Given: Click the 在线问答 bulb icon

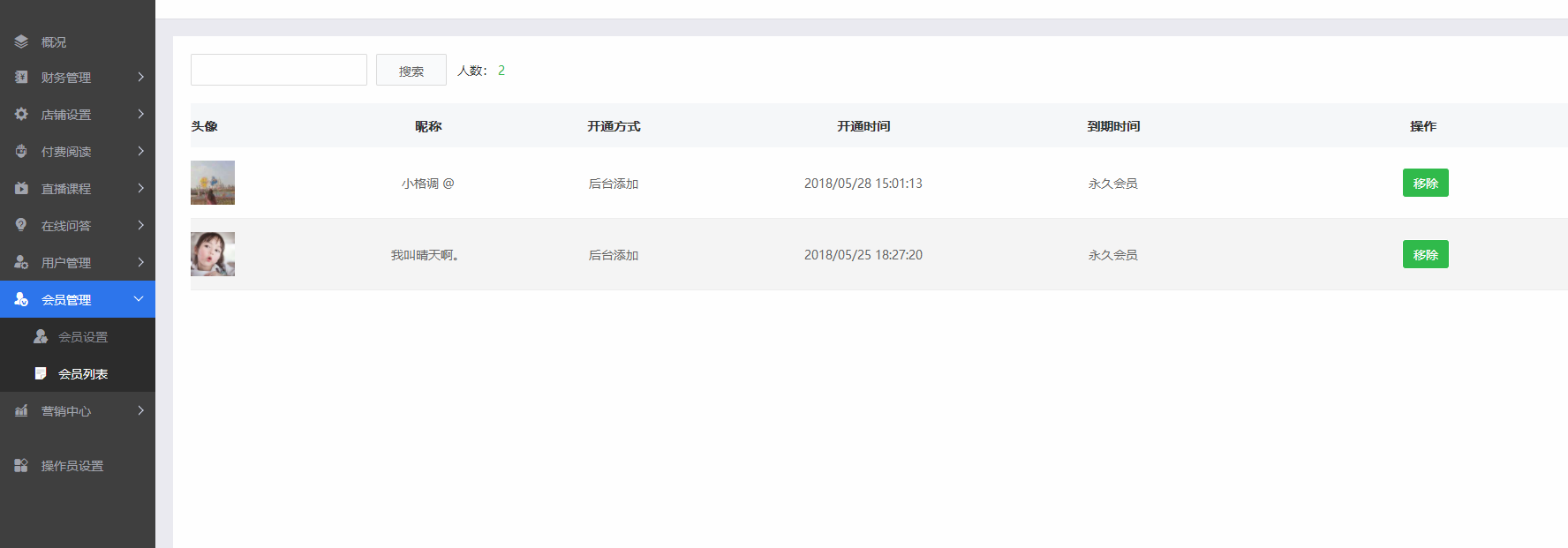Looking at the screenshot, I should tap(21, 225).
